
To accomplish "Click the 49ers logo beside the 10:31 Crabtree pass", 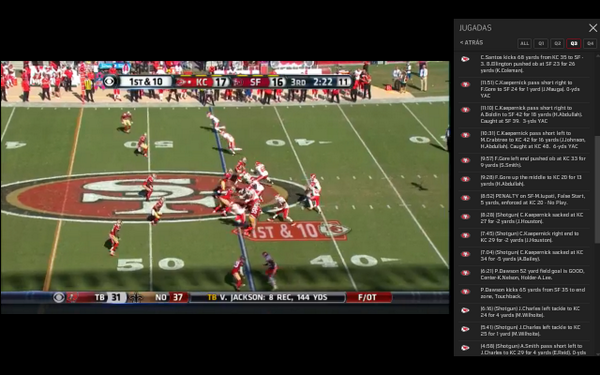I will coord(465,135).
